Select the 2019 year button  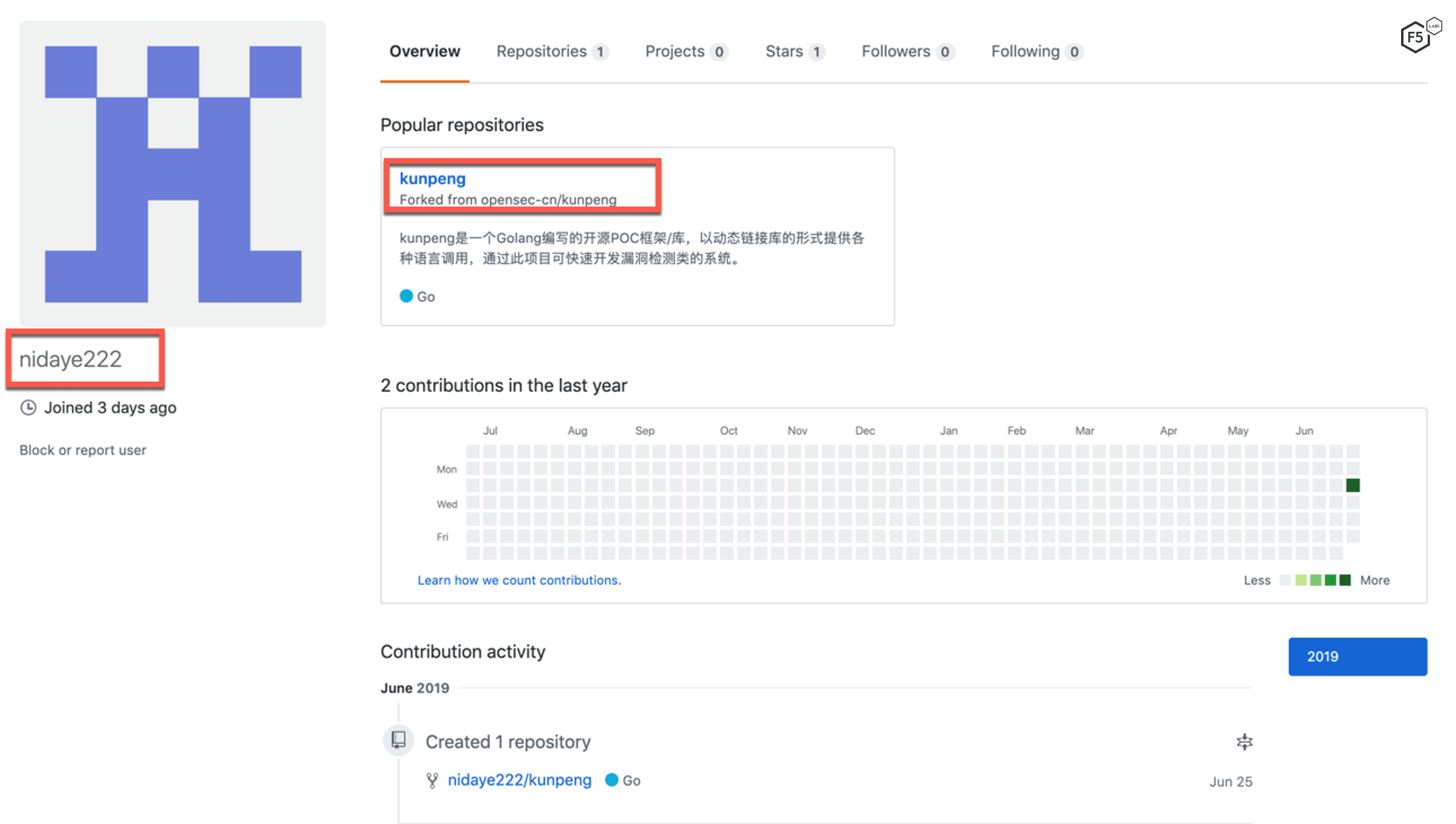click(1357, 656)
